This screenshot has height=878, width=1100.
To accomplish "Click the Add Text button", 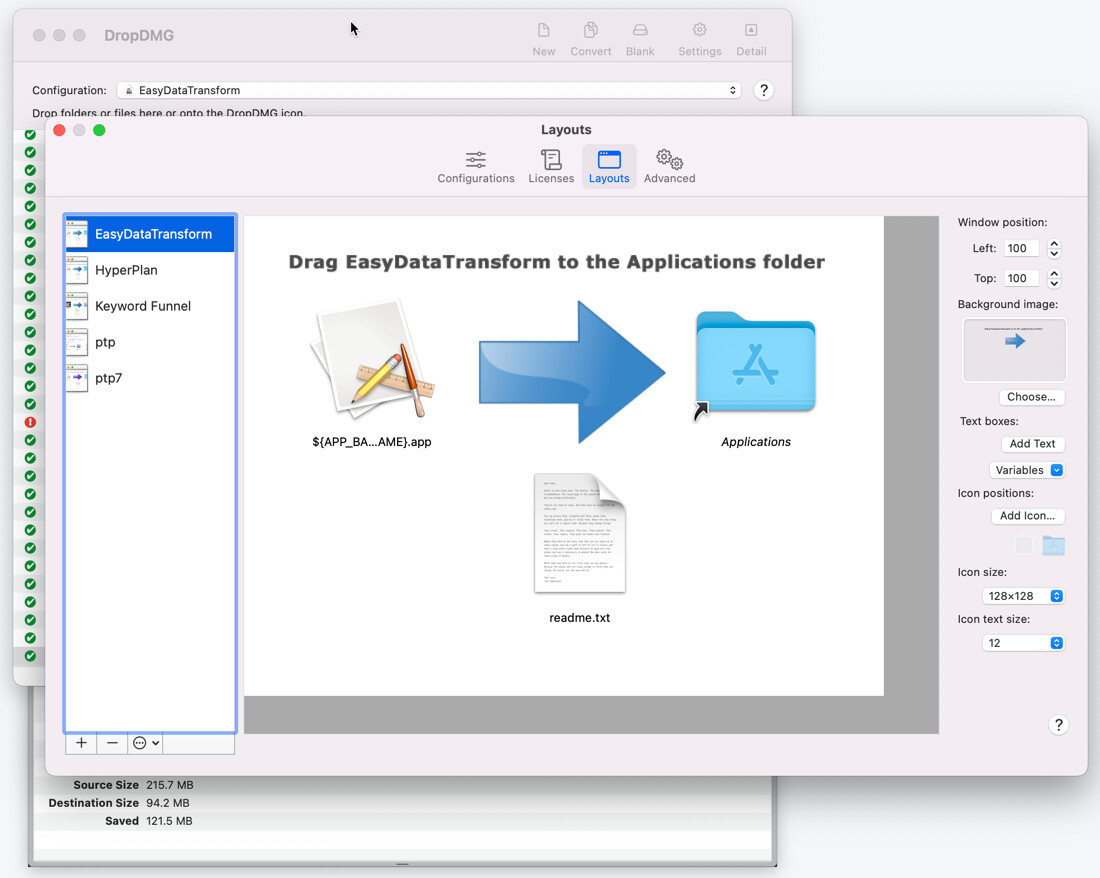I will (x=1032, y=444).
